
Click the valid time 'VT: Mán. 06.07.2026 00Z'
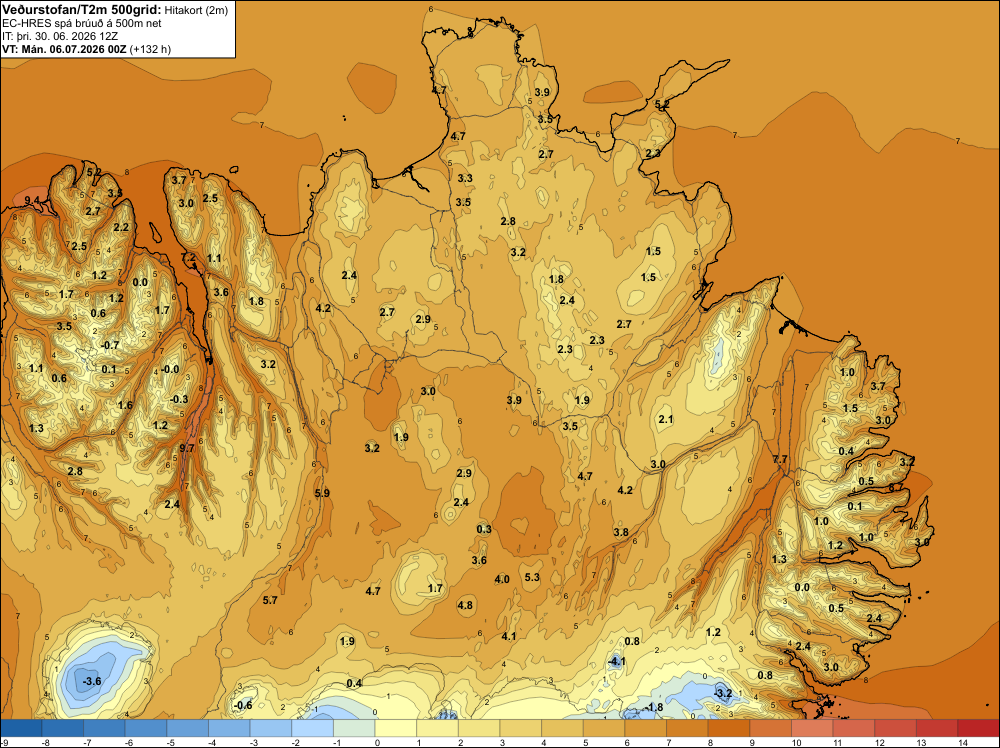(x=64, y=49)
